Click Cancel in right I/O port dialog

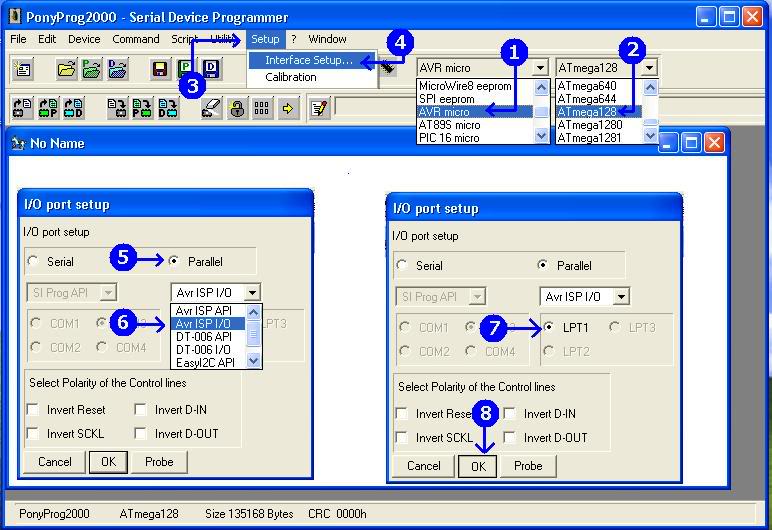(x=423, y=466)
